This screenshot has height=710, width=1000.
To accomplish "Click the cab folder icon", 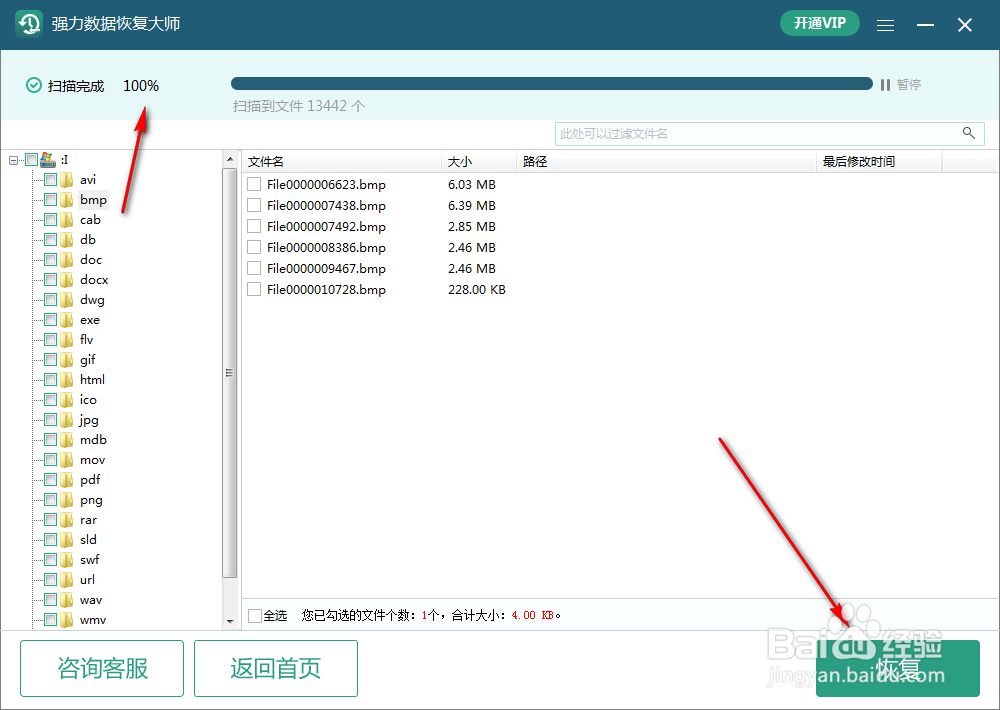I will pos(67,220).
